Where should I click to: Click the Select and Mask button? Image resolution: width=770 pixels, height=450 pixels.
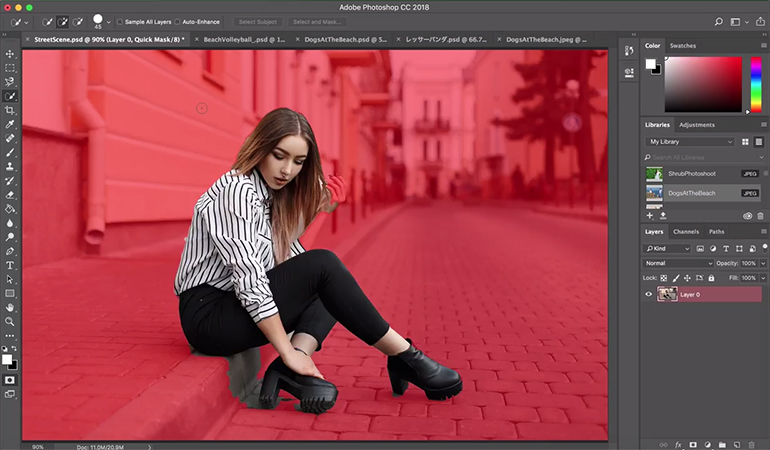315,21
